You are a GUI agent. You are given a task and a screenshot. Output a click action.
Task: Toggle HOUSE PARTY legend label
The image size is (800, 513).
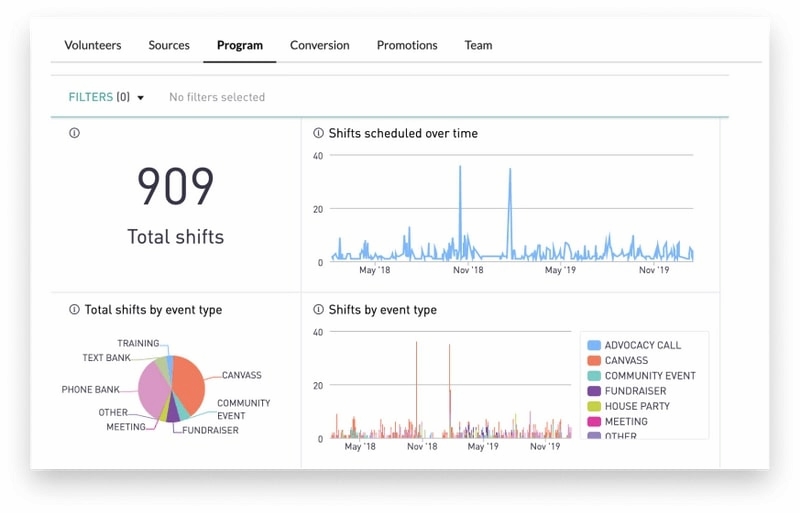[637, 406]
